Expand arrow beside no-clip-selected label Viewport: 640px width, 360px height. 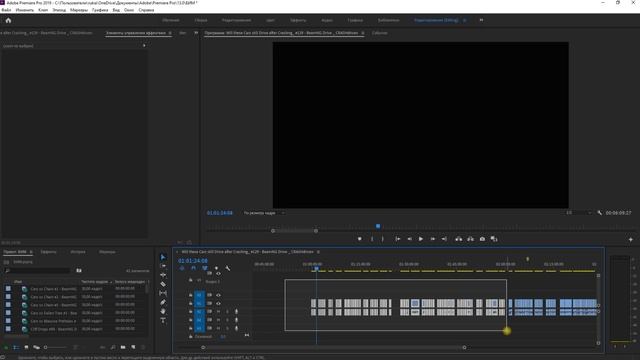(x=144, y=46)
